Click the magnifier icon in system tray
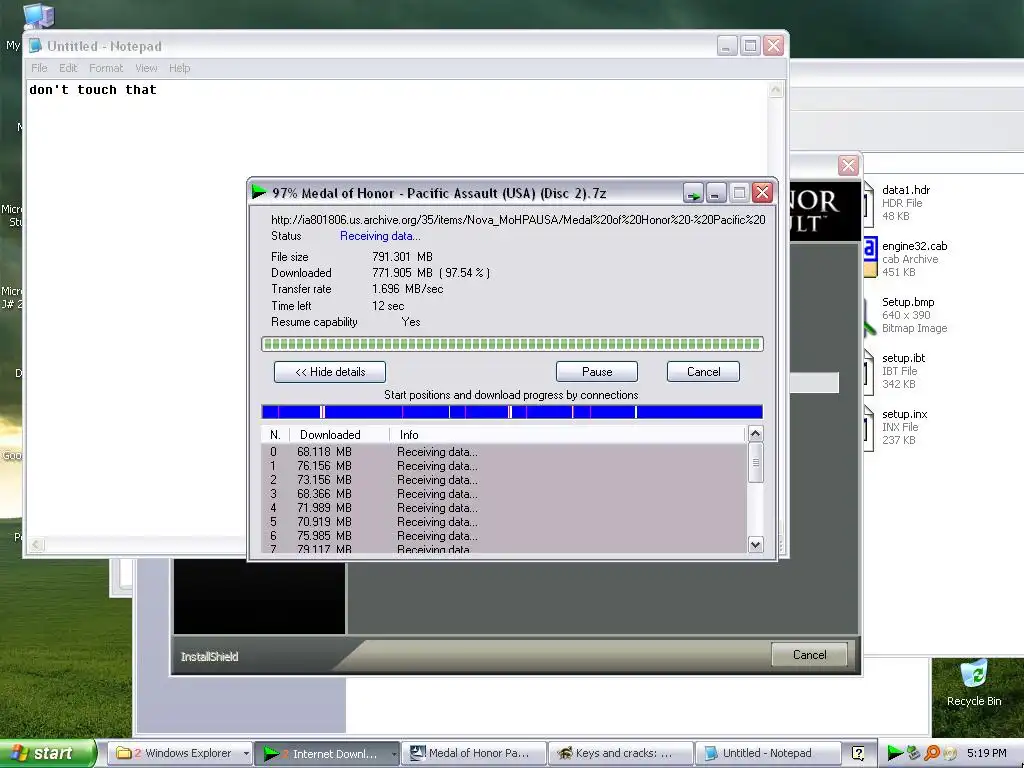This screenshot has width=1024, height=768. tap(932, 753)
